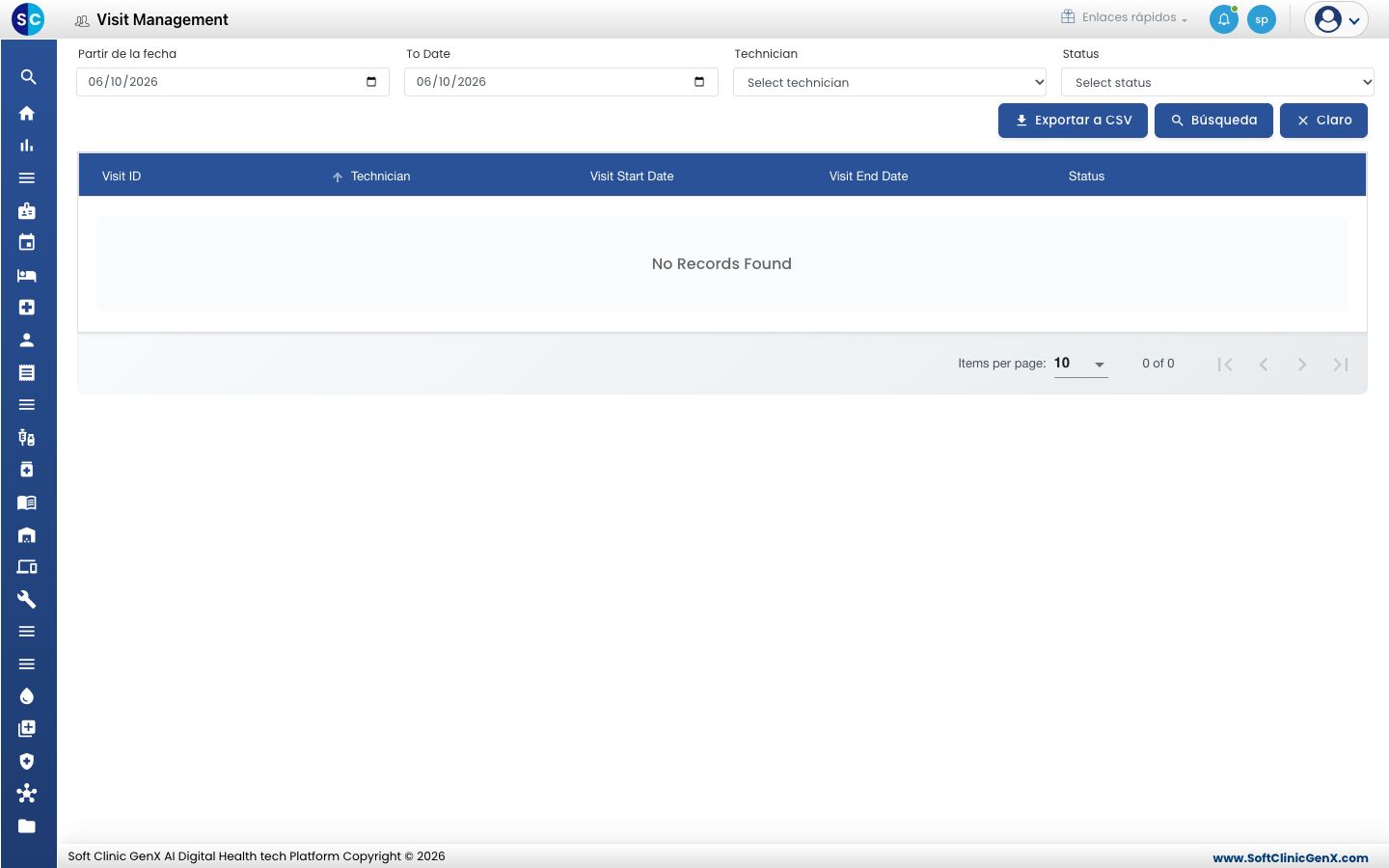Go to the previous page of results
Screen dimensions: 1389x868
[1264, 365]
